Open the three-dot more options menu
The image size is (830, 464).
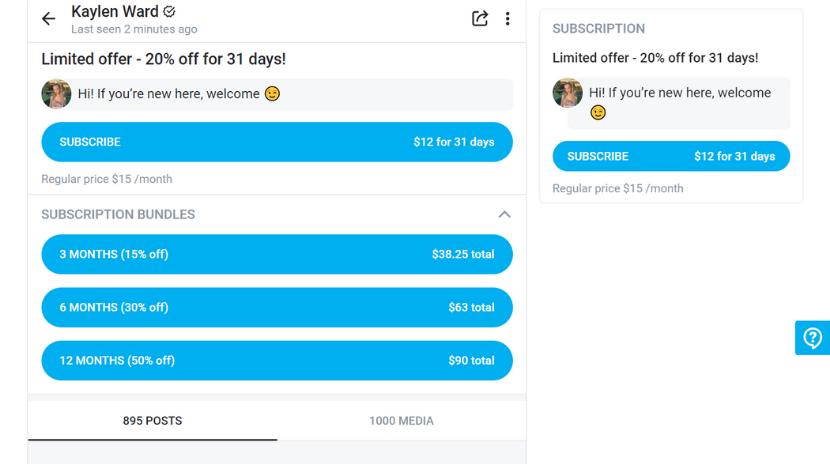508,18
